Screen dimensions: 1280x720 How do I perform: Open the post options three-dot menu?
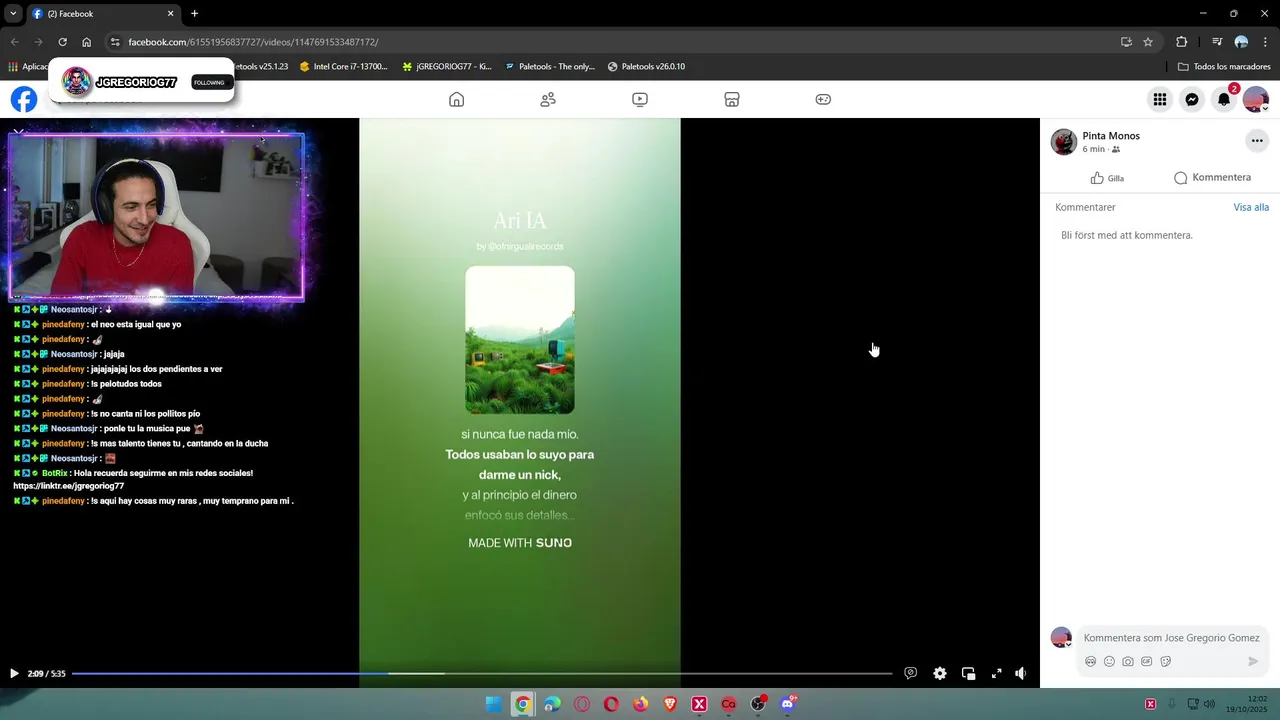[1257, 141]
